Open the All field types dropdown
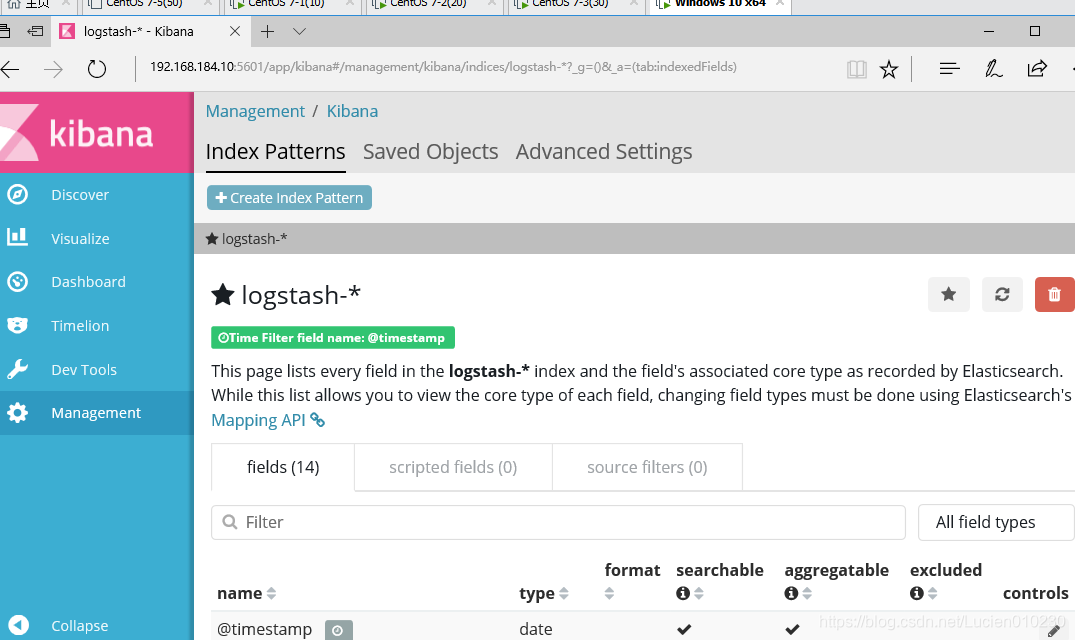The height and width of the screenshot is (640, 1075). (x=996, y=522)
